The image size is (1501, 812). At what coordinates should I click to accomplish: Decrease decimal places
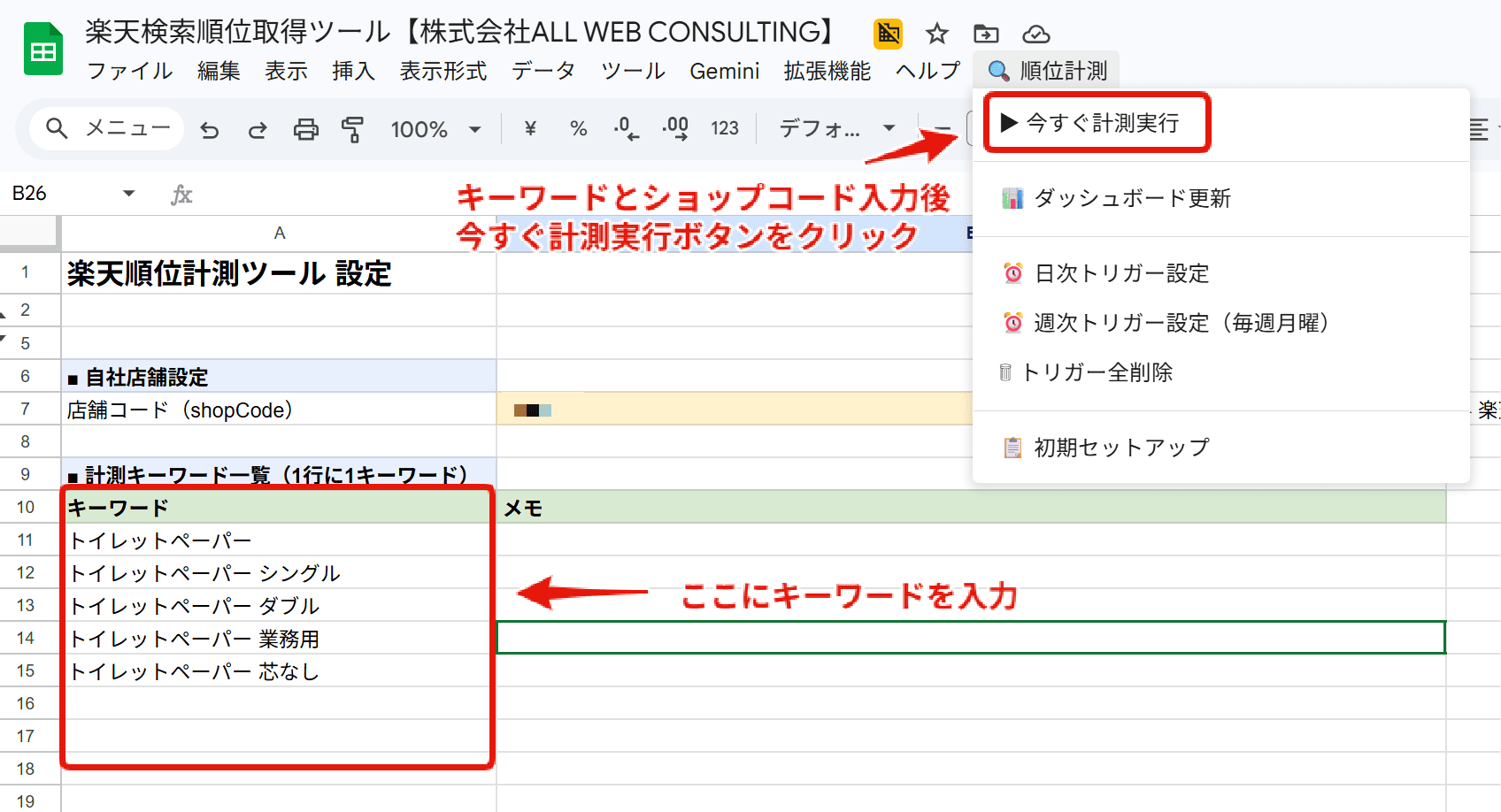click(626, 129)
